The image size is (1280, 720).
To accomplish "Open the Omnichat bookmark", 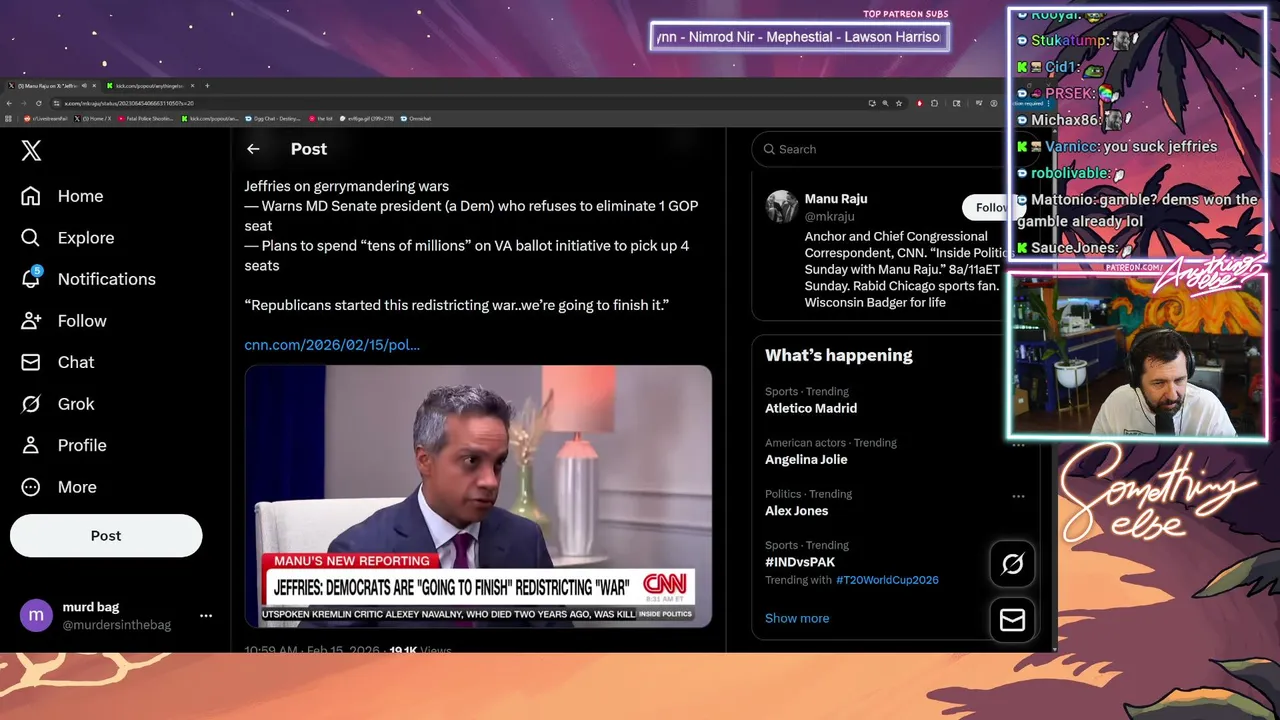I will pyautogui.click(x=415, y=118).
